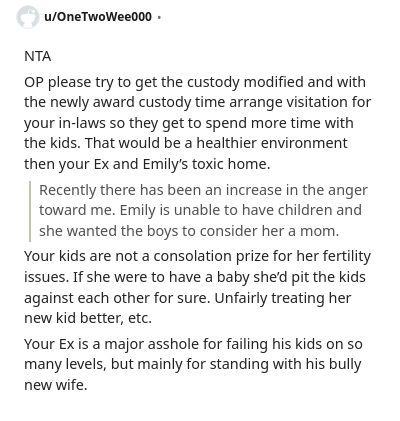Click the word OP starting the first paragraph
The height and width of the screenshot is (421, 400).
[x=34, y=82]
